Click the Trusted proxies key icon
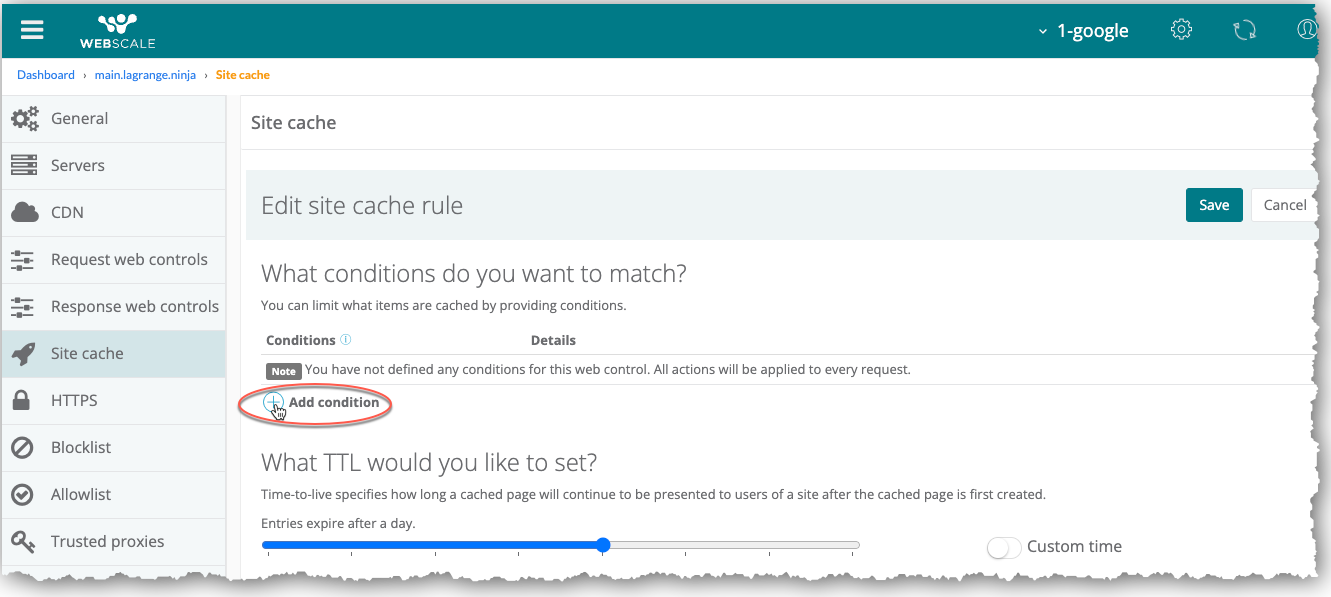Viewport: 1331px width, 597px height. (23, 541)
